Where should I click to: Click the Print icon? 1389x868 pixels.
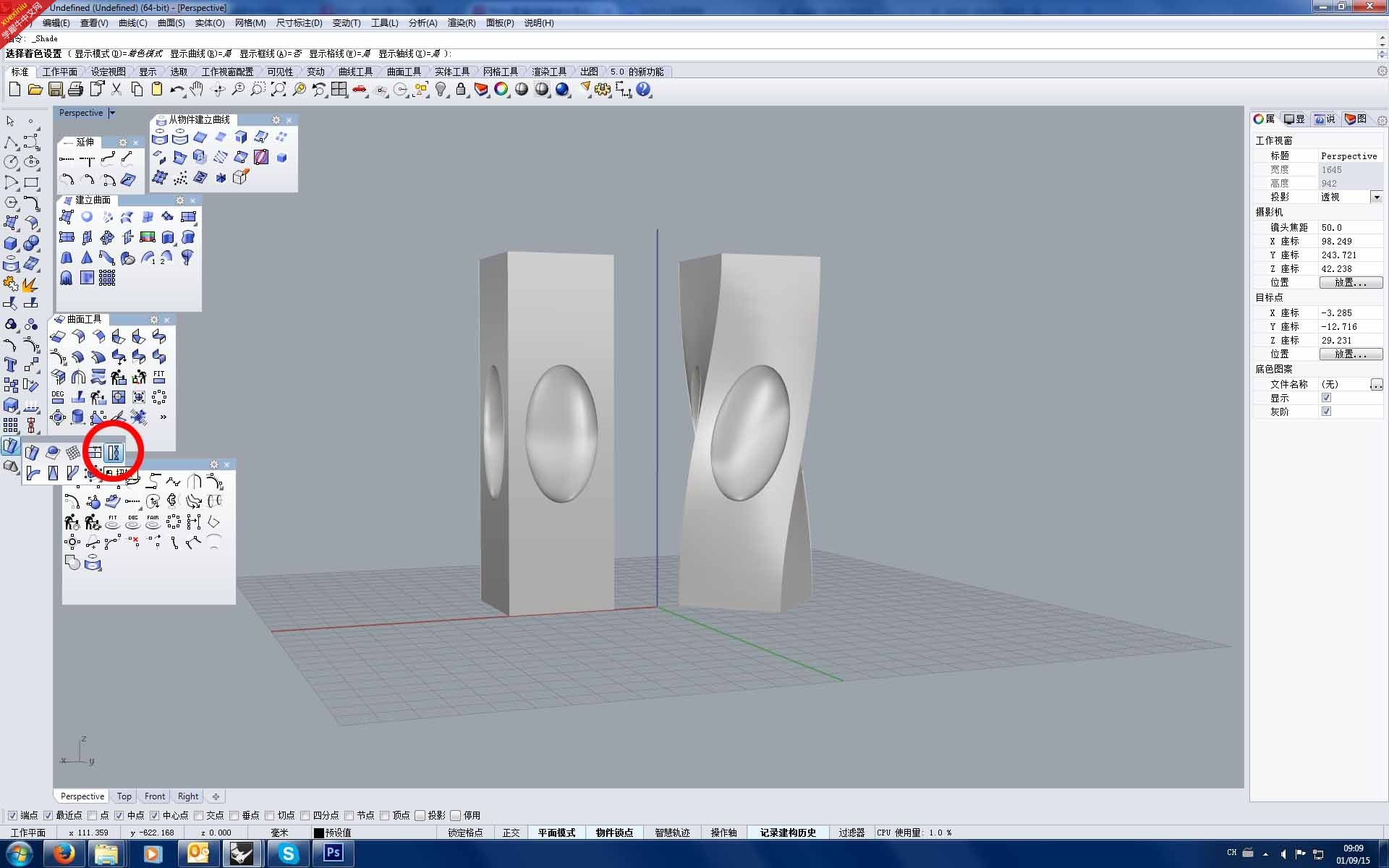click(75, 89)
